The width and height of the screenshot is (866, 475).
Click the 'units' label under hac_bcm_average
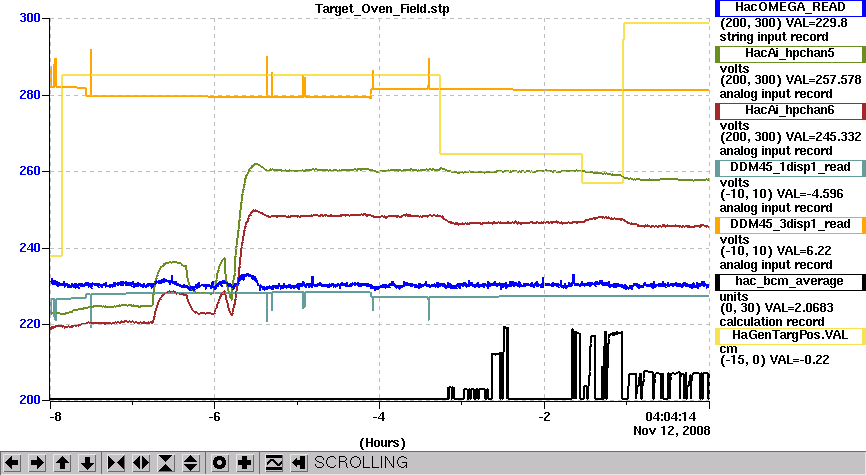click(734, 297)
